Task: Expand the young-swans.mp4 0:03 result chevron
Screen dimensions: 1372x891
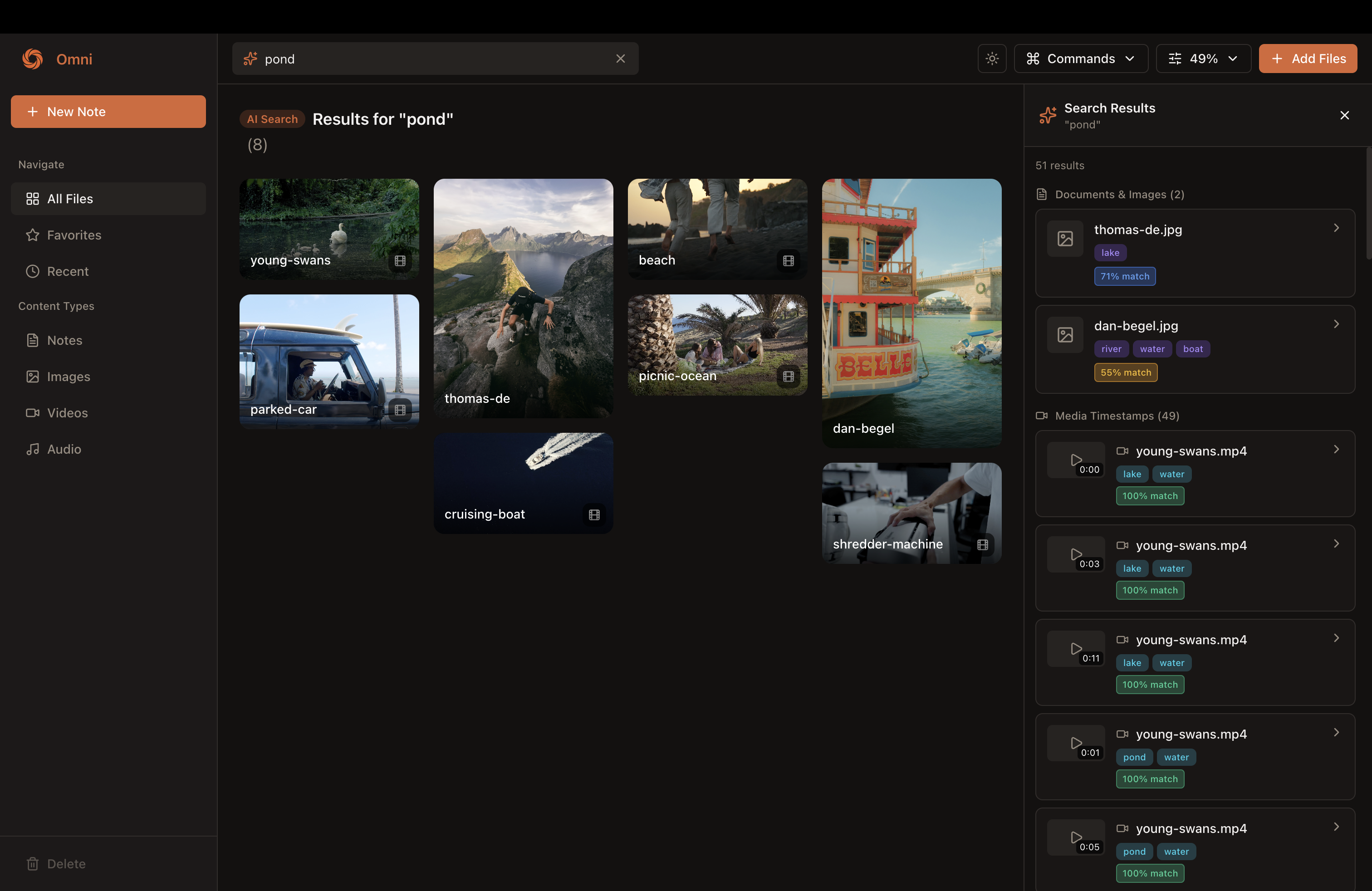Action: click(1336, 543)
